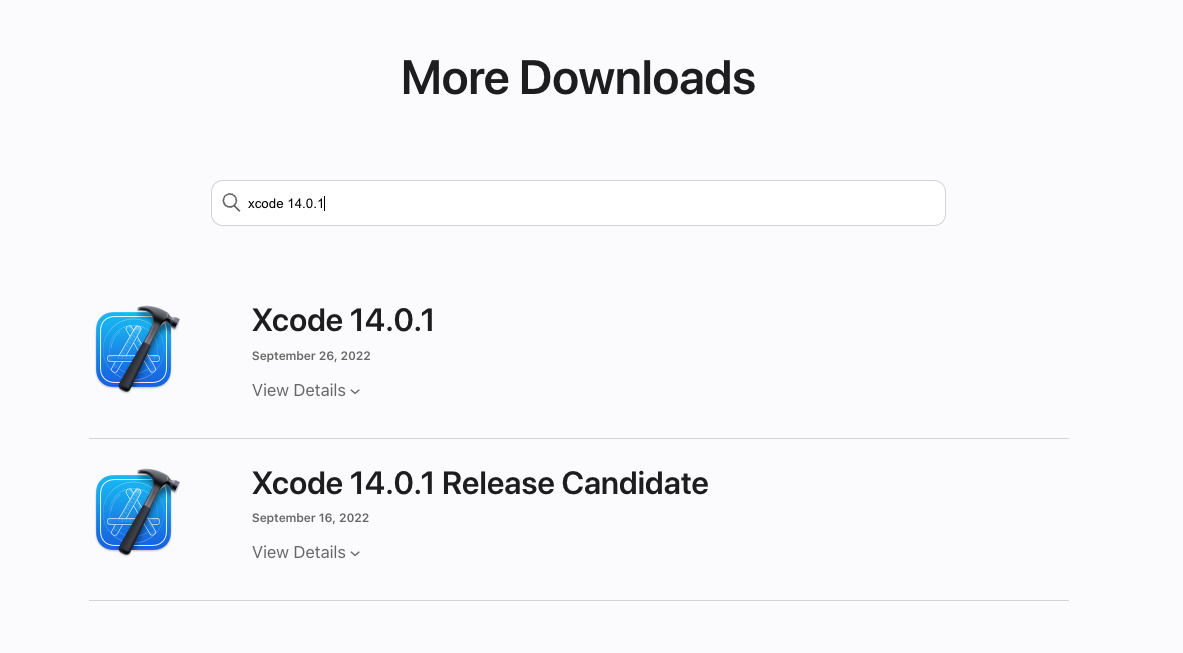Viewport: 1183px width, 653px height.
Task: Click the words "Release Candidate" in second result title
Action: tap(575, 483)
